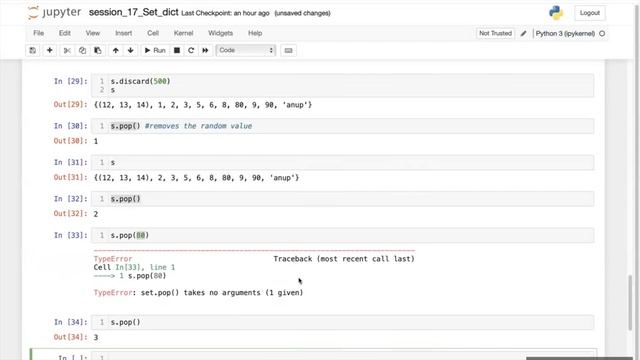Open the Edit menu
The height and width of the screenshot is (360, 640).
coord(64,33)
